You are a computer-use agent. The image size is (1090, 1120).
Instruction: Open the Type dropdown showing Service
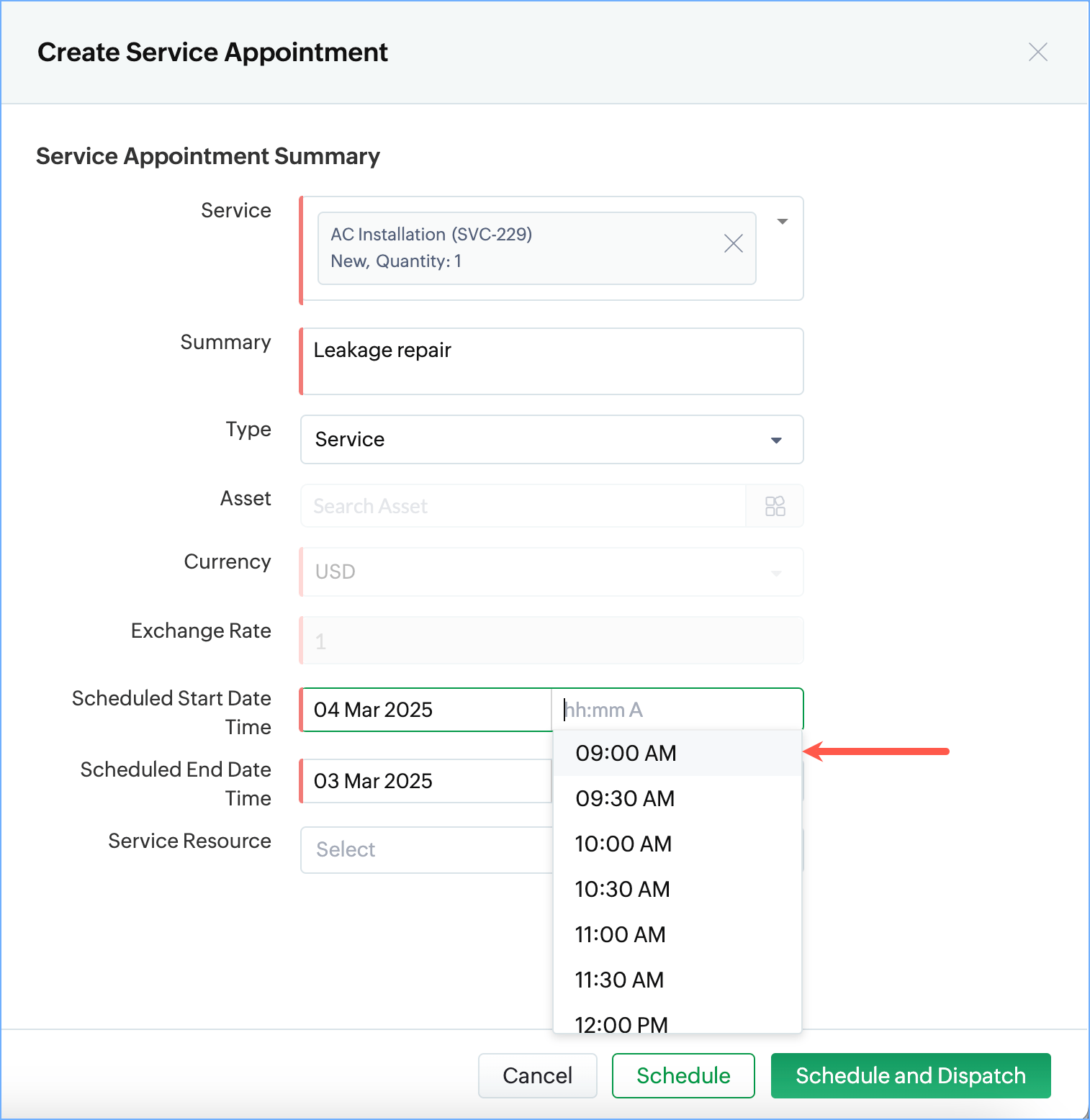551,439
